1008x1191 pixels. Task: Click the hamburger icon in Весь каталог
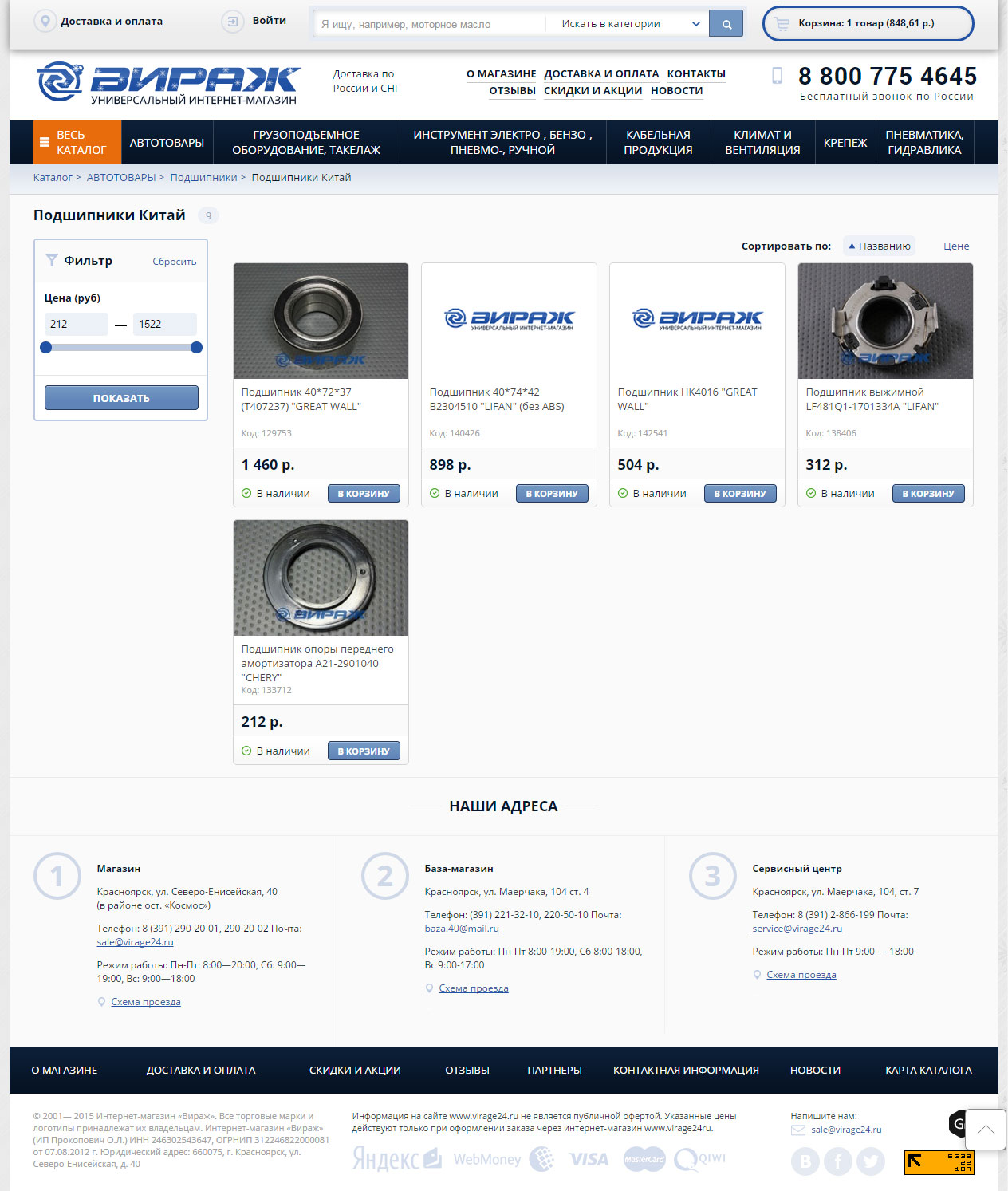pos(45,143)
